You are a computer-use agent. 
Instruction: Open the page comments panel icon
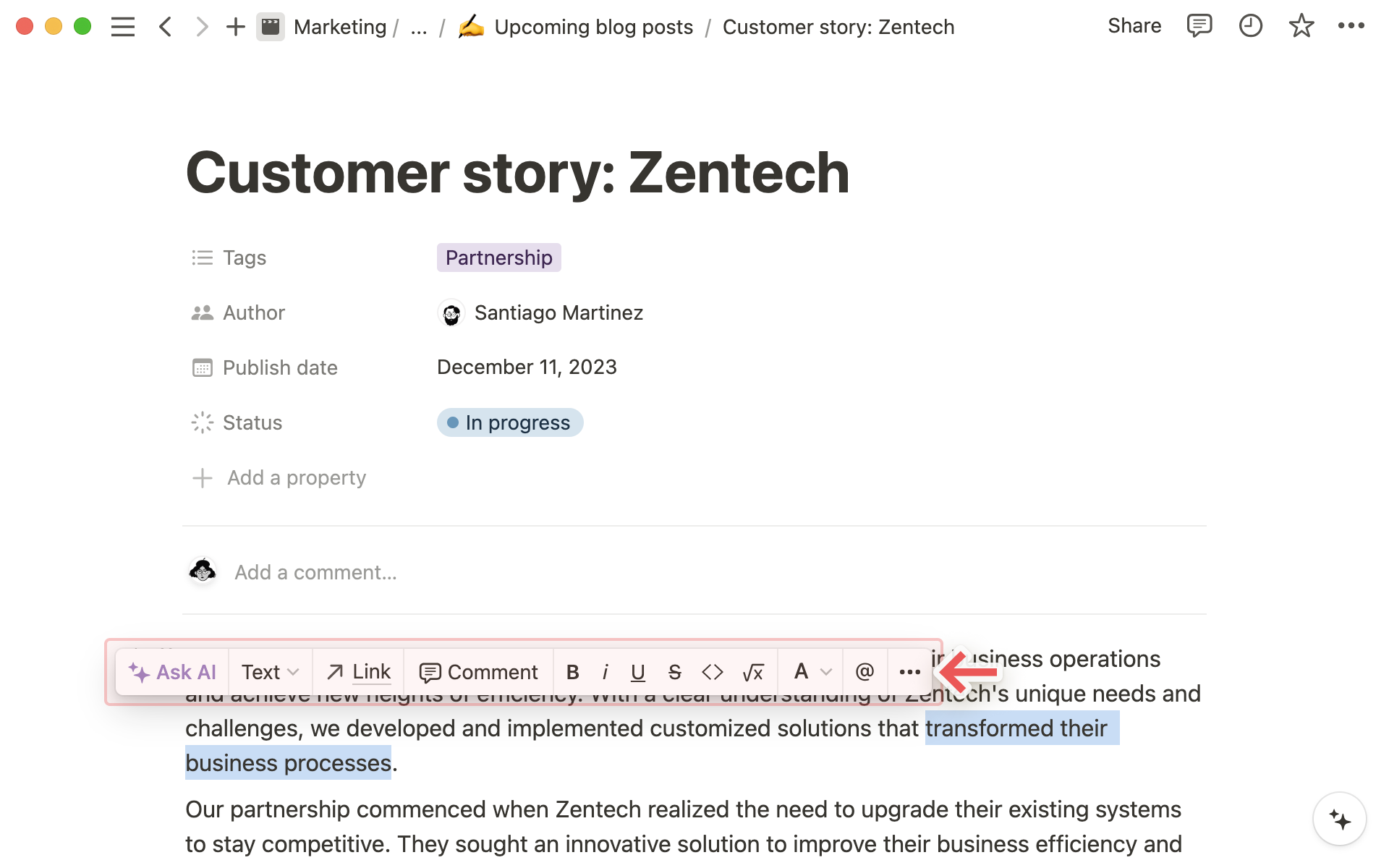(1199, 26)
